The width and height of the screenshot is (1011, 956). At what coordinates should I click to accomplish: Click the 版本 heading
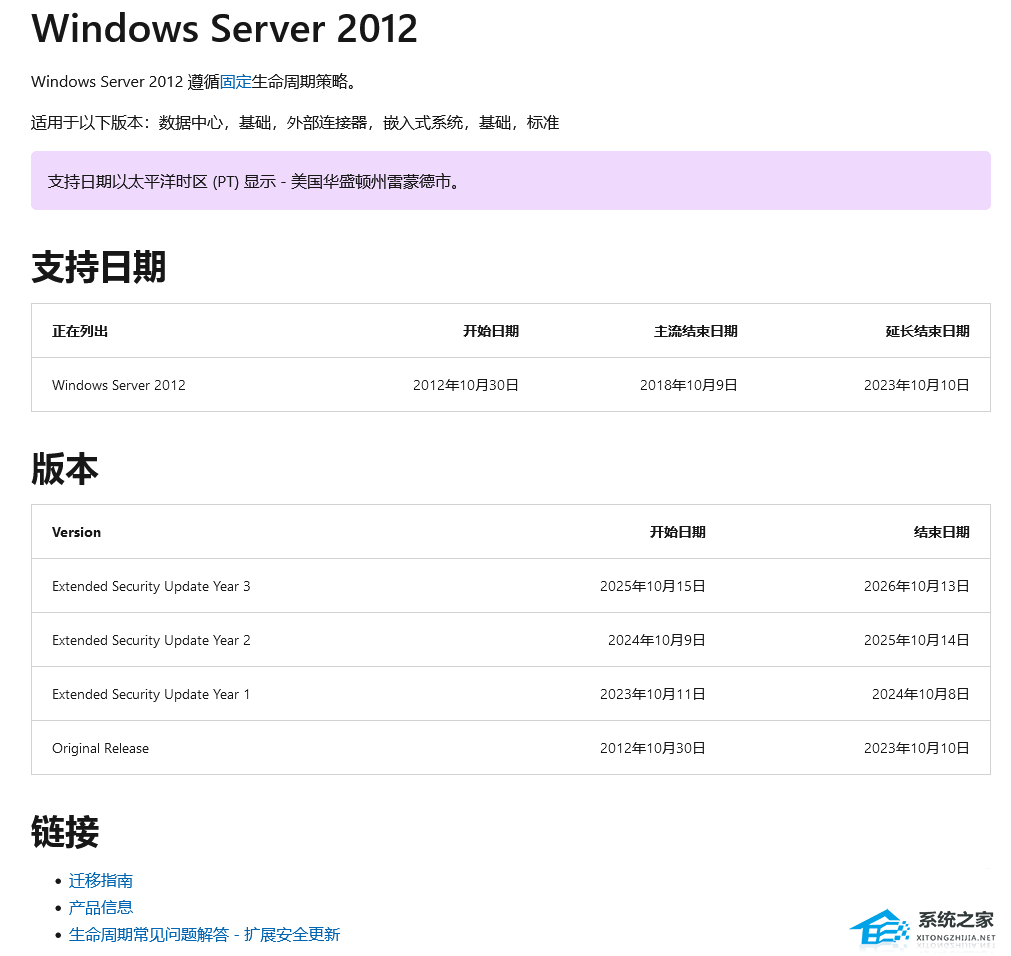64,469
